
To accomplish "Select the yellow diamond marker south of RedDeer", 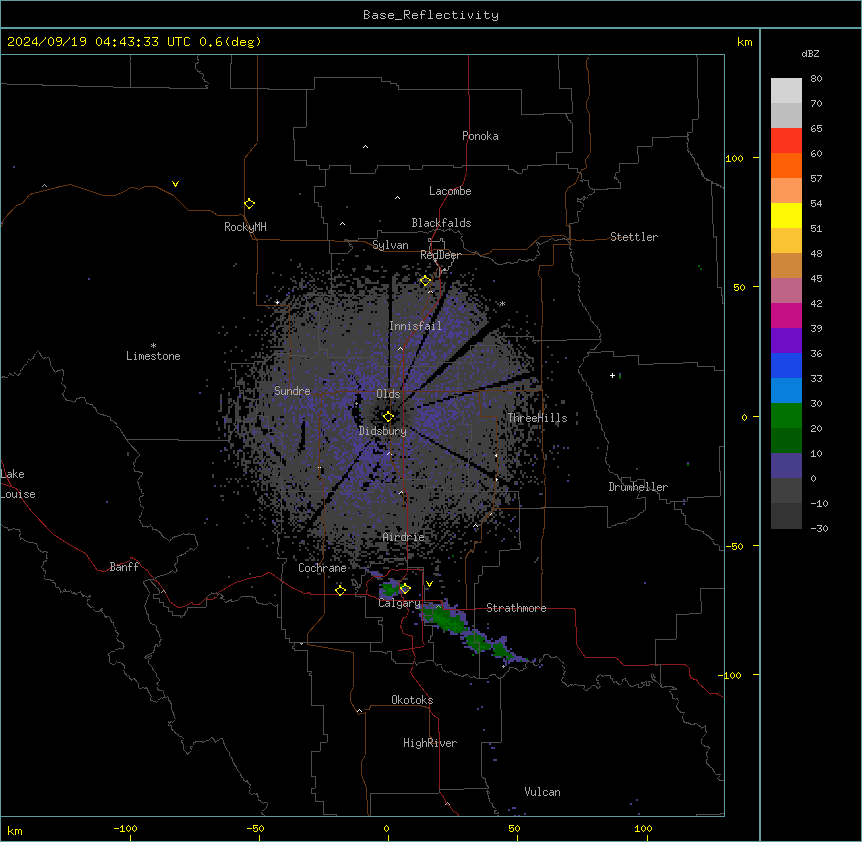I will point(426,281).
